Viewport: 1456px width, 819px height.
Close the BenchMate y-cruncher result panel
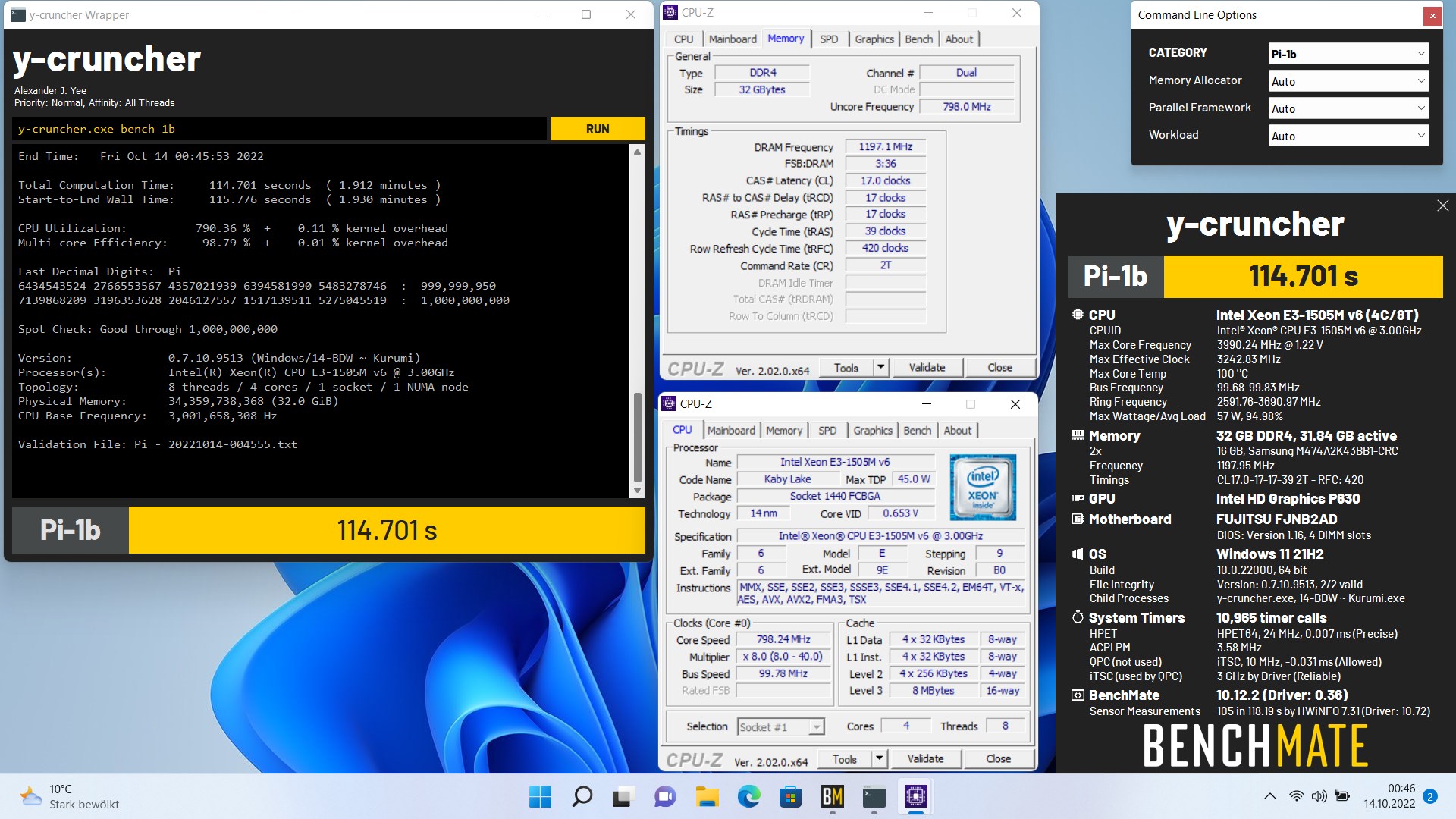[x=1442, y=206]
